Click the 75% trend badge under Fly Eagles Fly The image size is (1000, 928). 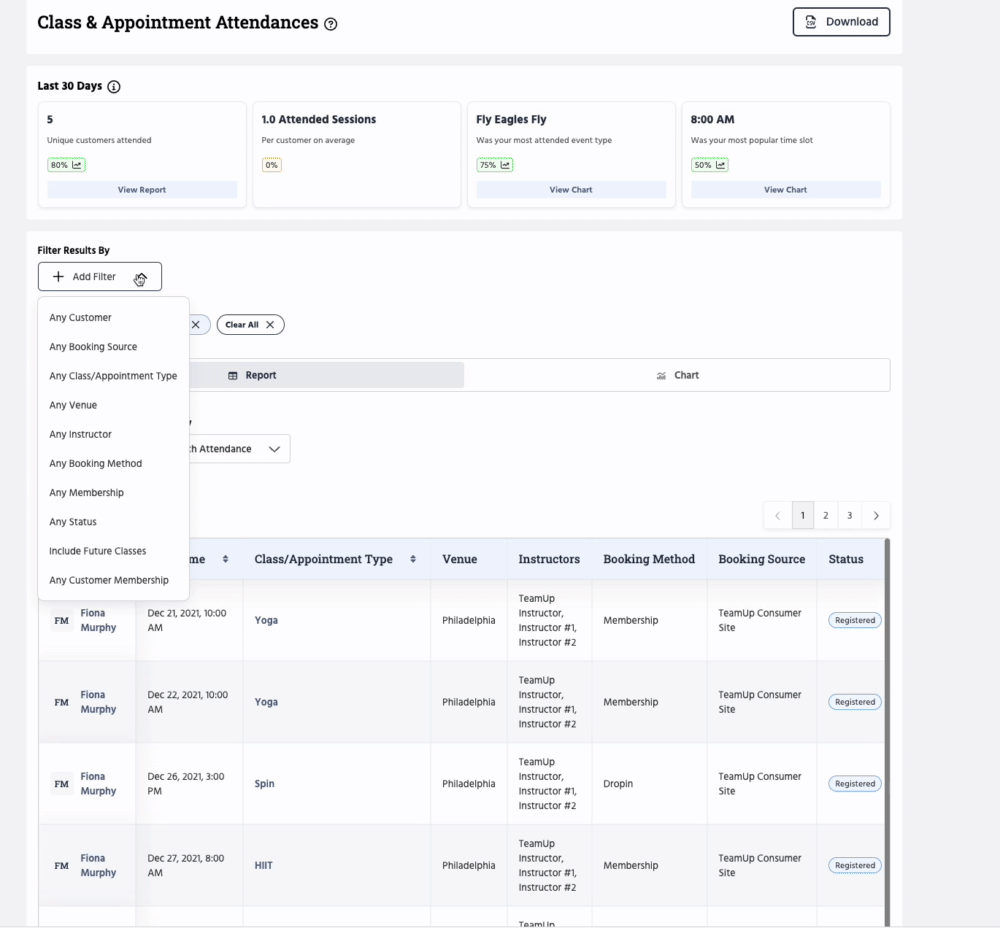494,165
